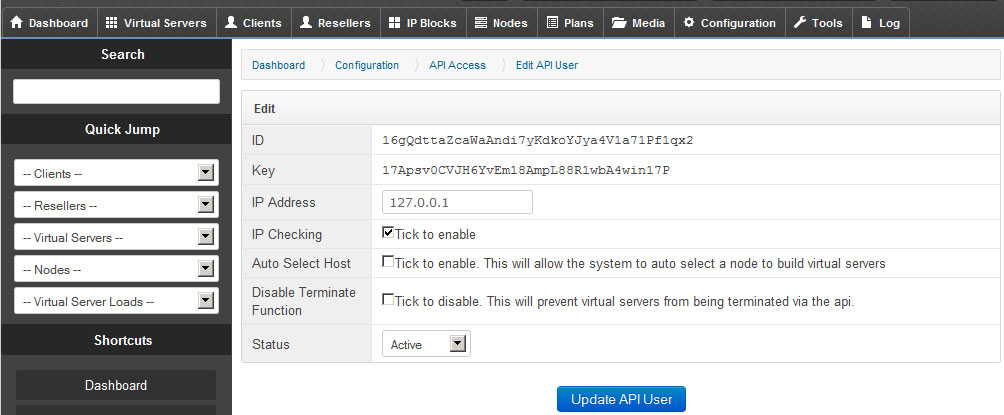The width and height of the screenshot is (1004, 415).
Task: Click the Nodes list icon
Action: pos(481,23)
